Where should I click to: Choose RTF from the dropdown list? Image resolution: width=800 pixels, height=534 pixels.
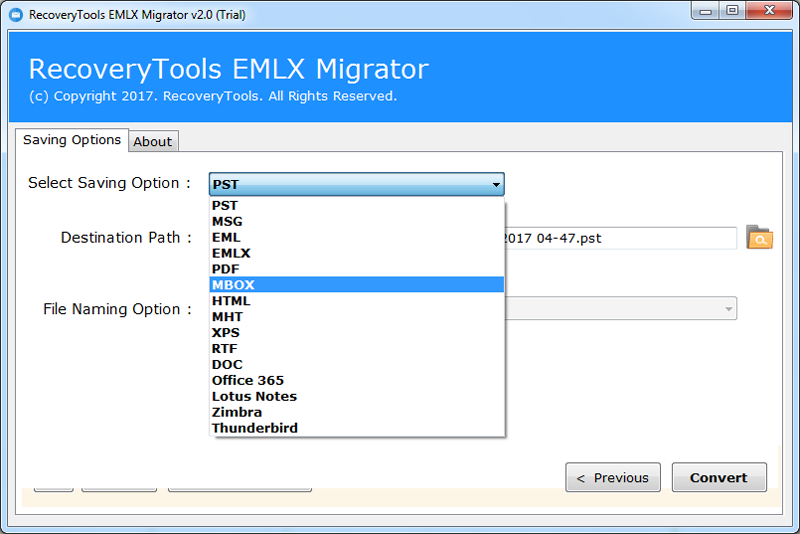[x=357, y=348]
